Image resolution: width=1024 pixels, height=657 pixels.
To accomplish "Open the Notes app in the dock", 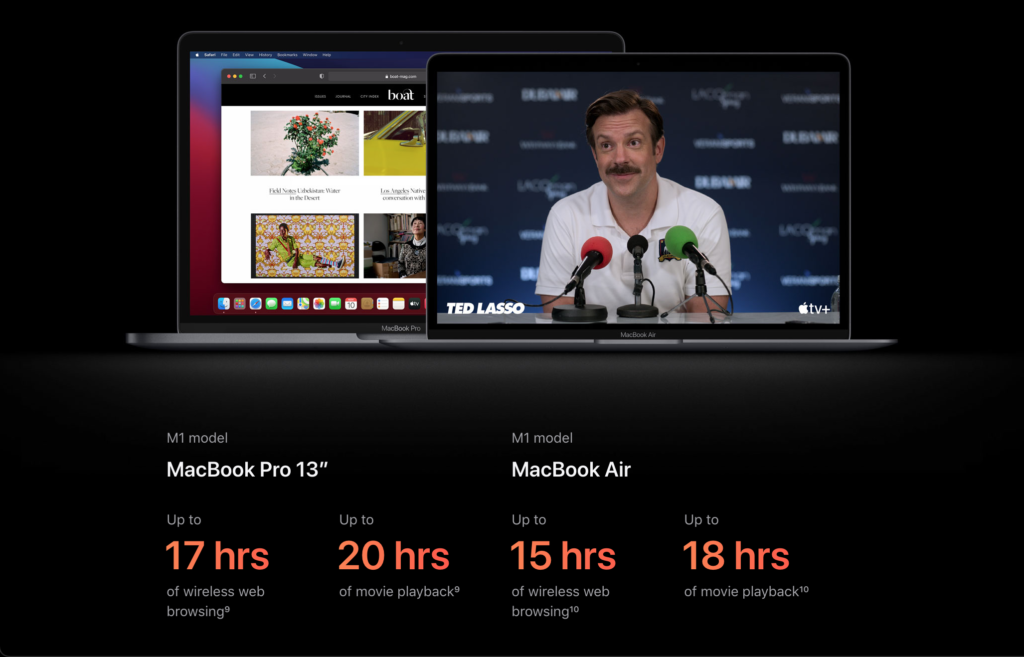I will point(398,304).
